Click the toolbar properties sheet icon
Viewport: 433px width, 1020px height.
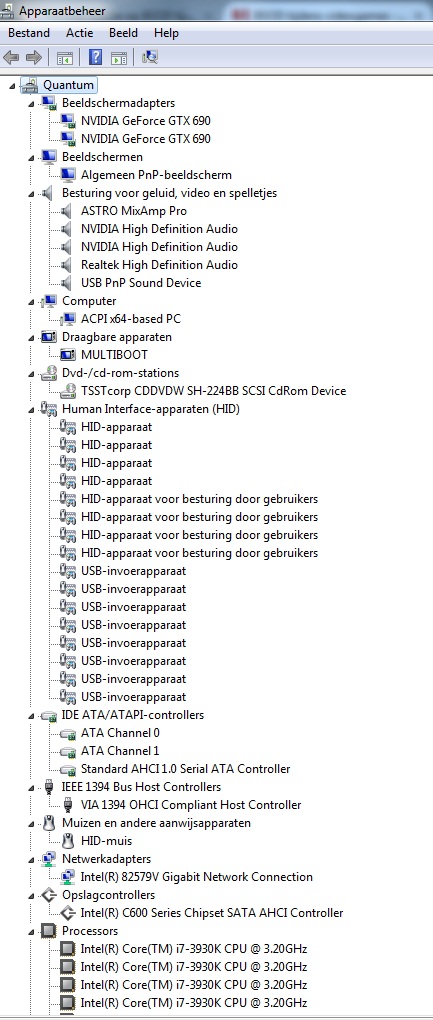[x=118, y=57]
